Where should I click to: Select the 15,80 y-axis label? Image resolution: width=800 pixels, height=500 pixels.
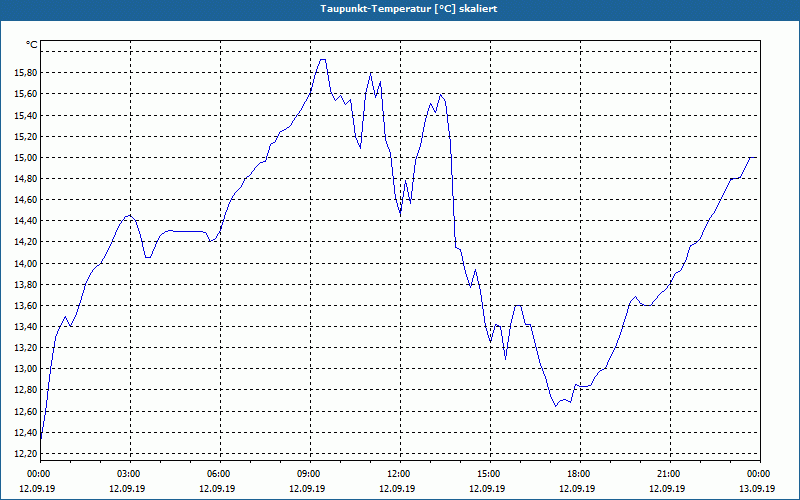pyautogui.click(x=26, y=73)
